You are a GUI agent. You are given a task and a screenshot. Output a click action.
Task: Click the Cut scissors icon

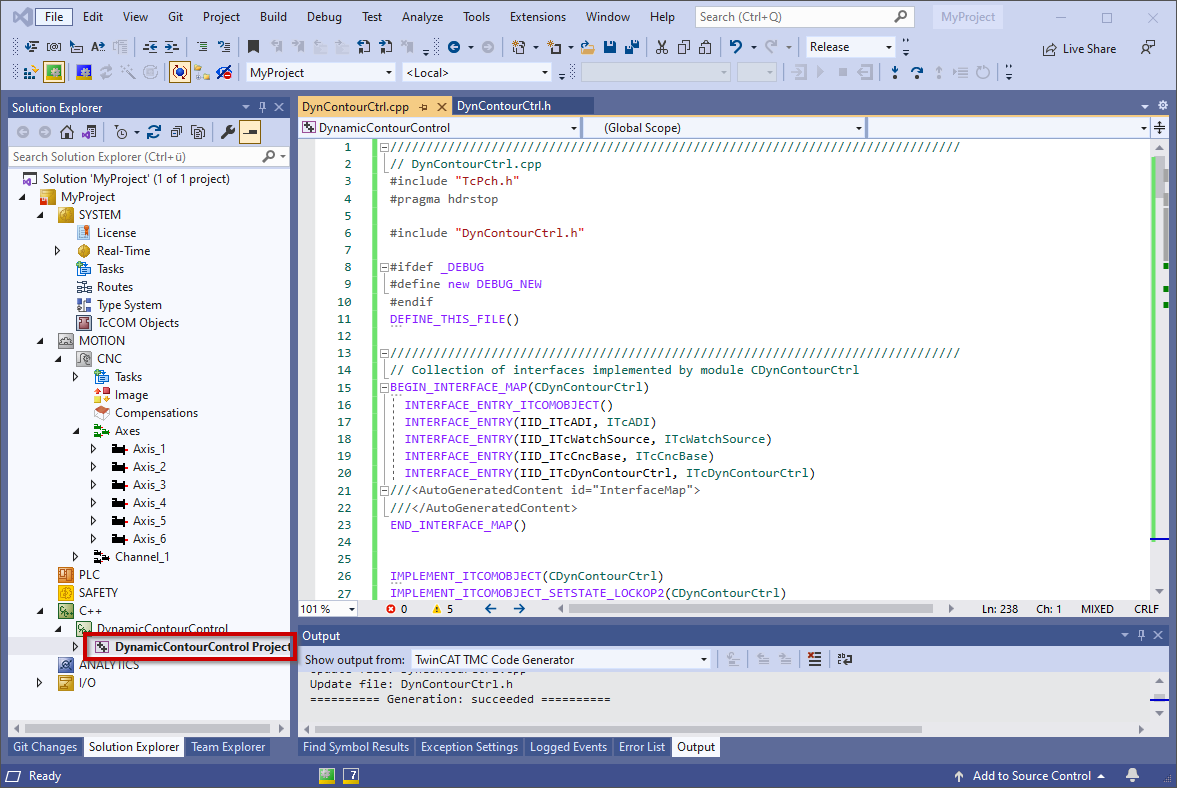[x=661, y=47]
